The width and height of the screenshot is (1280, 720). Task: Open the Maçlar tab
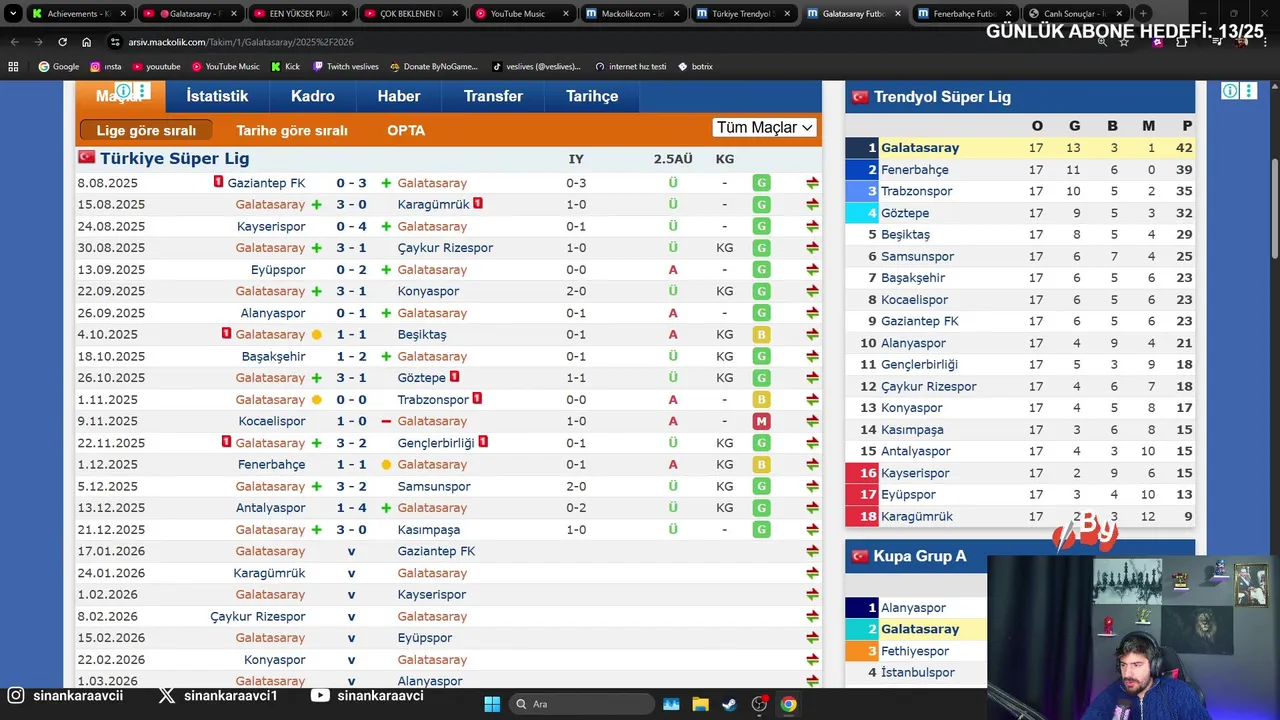(x=120, y=96)
